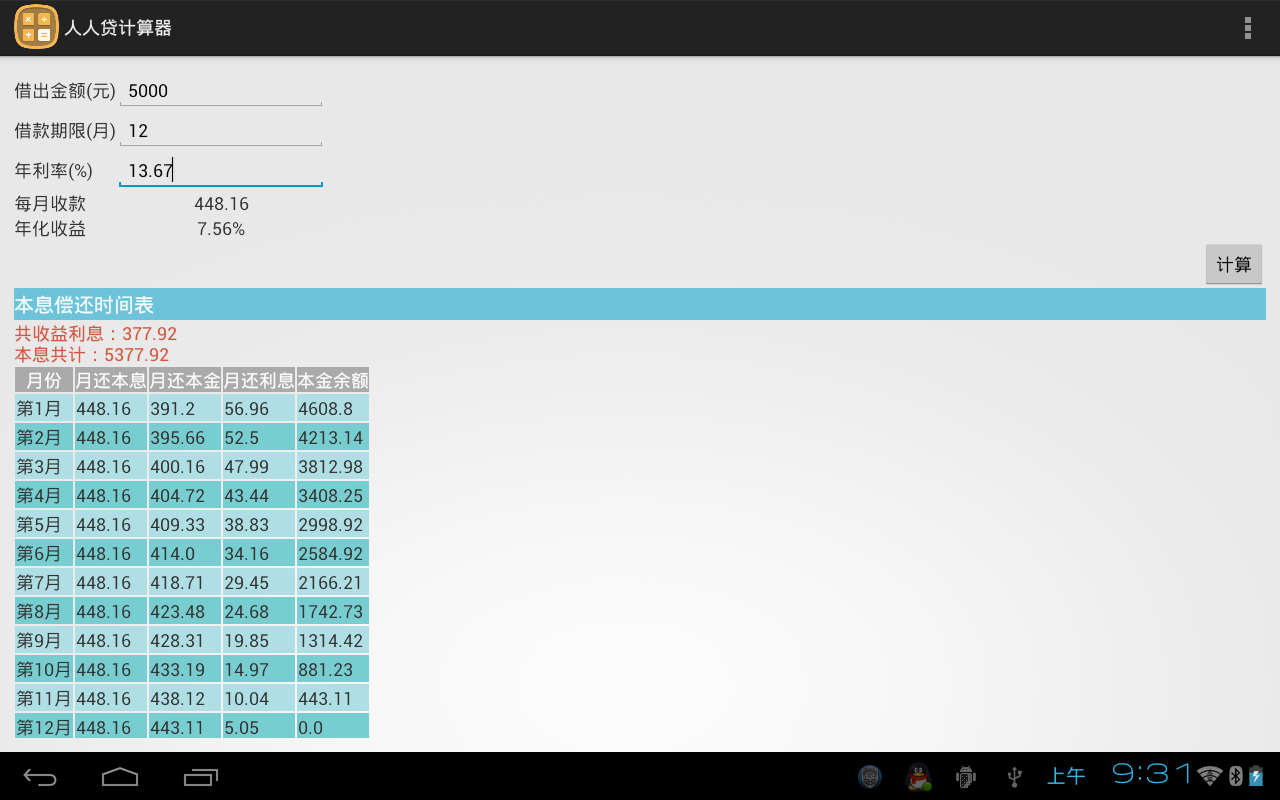Select the 第10月 row label
This screenshot has height=800, width=1280.
pos(44,669)
